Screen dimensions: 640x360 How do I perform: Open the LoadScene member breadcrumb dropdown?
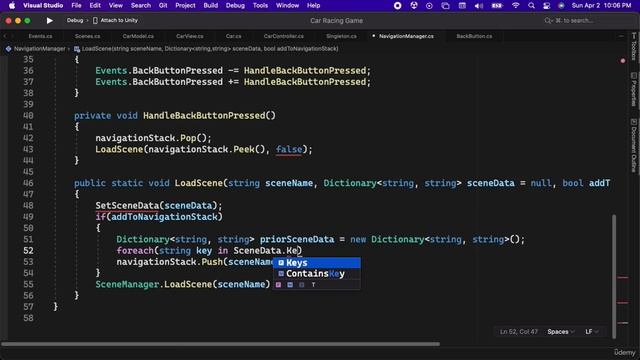(x=210, y=49)
